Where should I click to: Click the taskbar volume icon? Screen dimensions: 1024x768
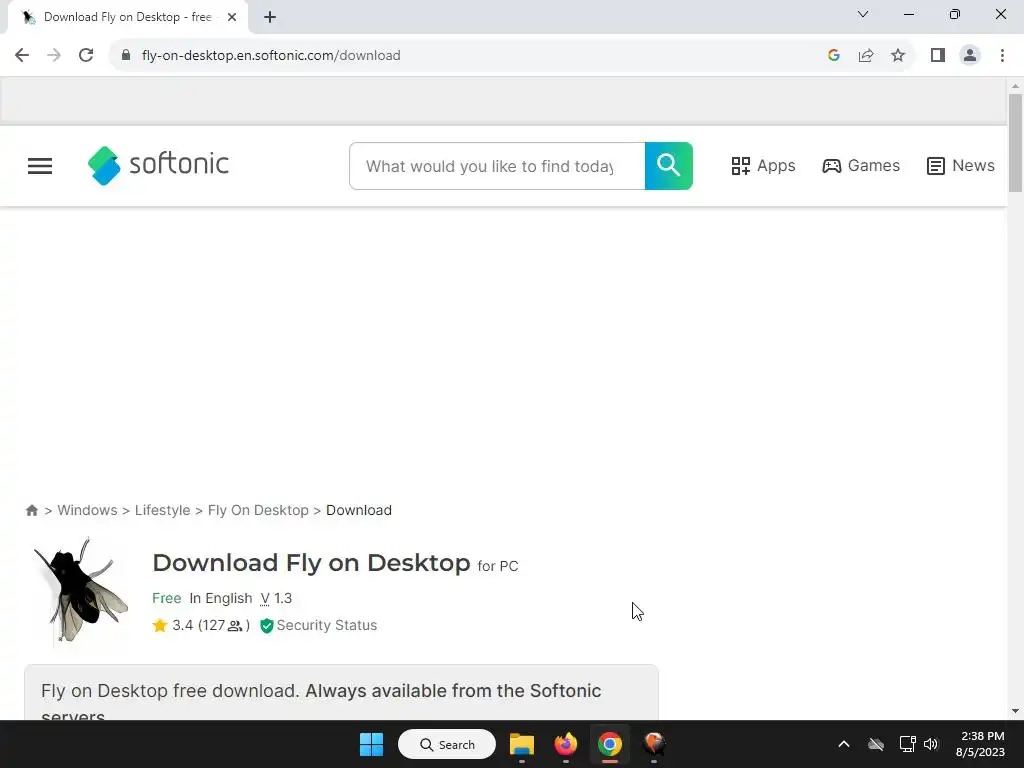coord(931,744)
